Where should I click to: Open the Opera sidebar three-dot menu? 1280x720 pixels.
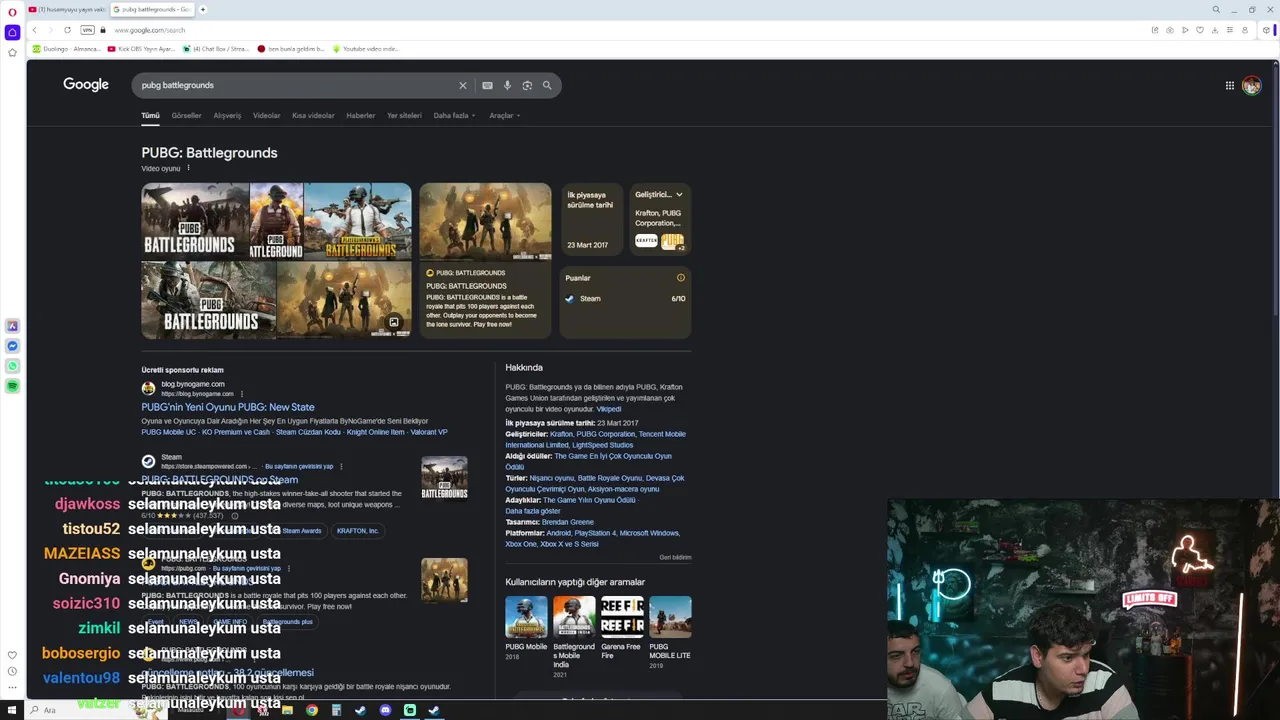tap(12, 688)
